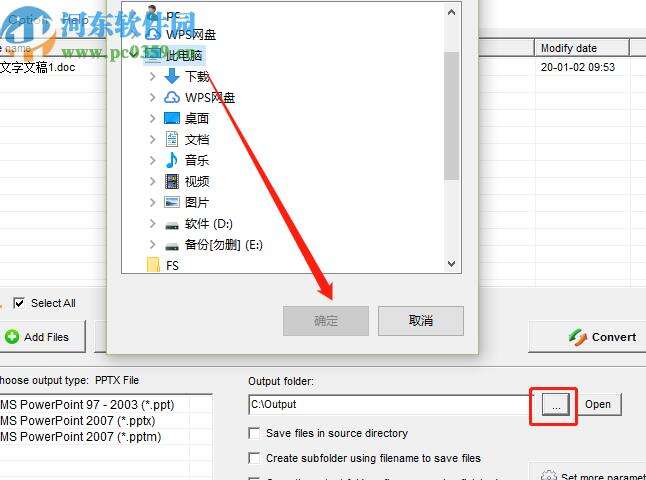The image size is (646, 480).
Task: Expand the 下载 tree node chevron
Action: (152, 76)
